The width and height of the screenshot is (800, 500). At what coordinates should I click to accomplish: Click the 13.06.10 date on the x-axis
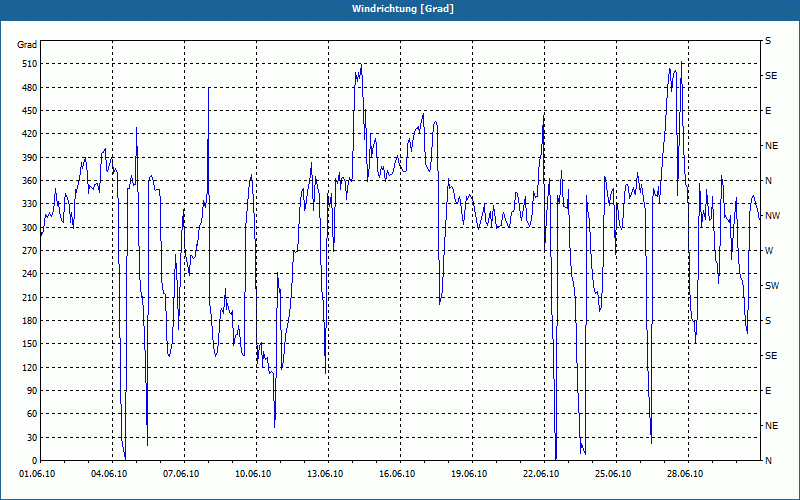pyautogui.click(x=325, y=474)
